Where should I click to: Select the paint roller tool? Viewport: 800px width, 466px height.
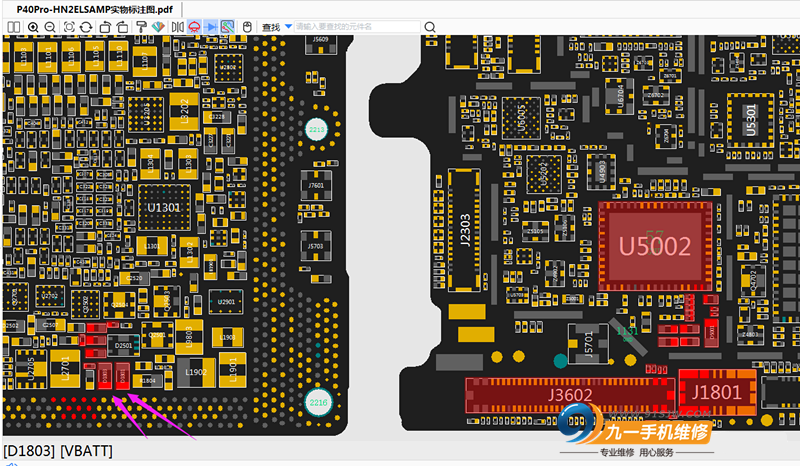click(142, 27)
